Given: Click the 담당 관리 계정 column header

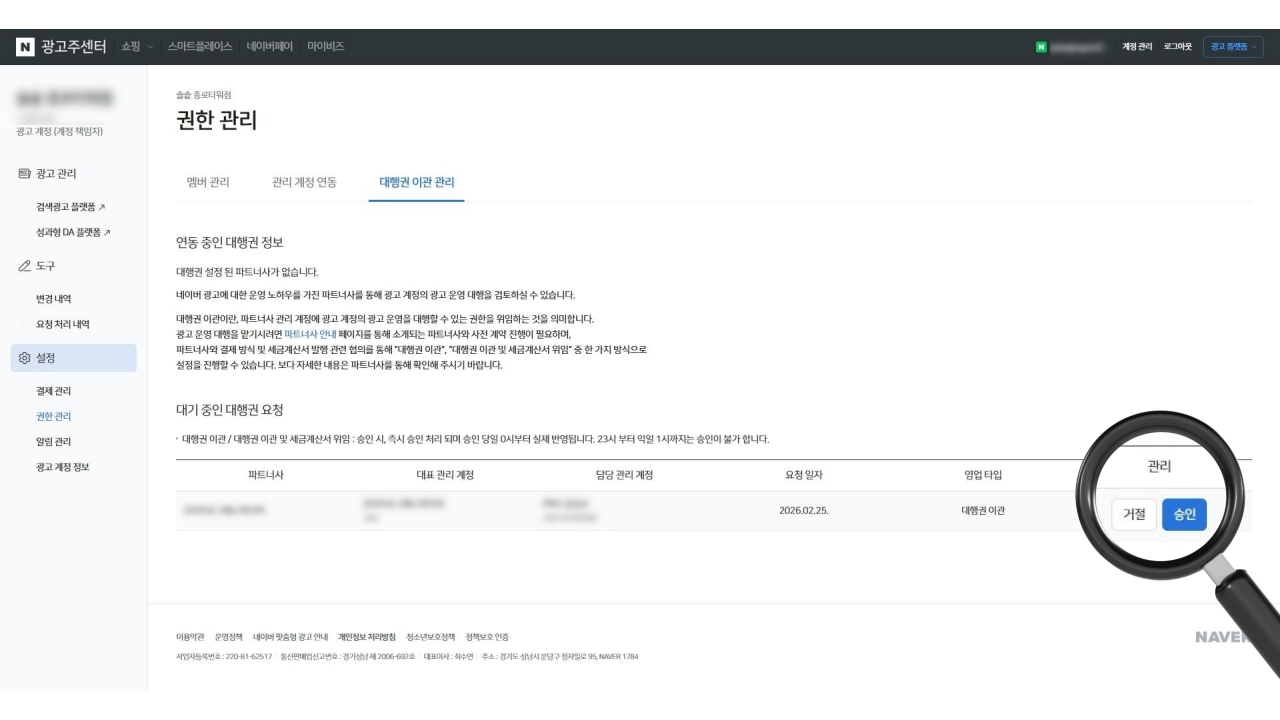Looking at the screenshot, I should tap(624, 475).
